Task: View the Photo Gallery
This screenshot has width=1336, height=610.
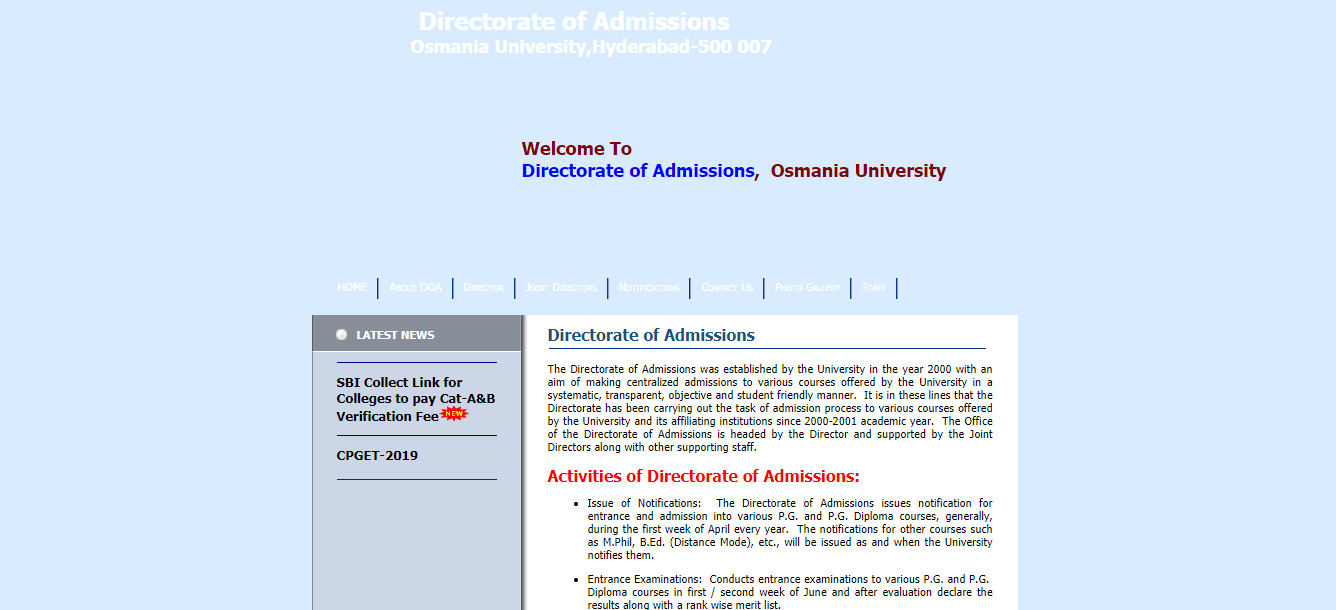Action: pyautogui.click(x=807, y=287)
